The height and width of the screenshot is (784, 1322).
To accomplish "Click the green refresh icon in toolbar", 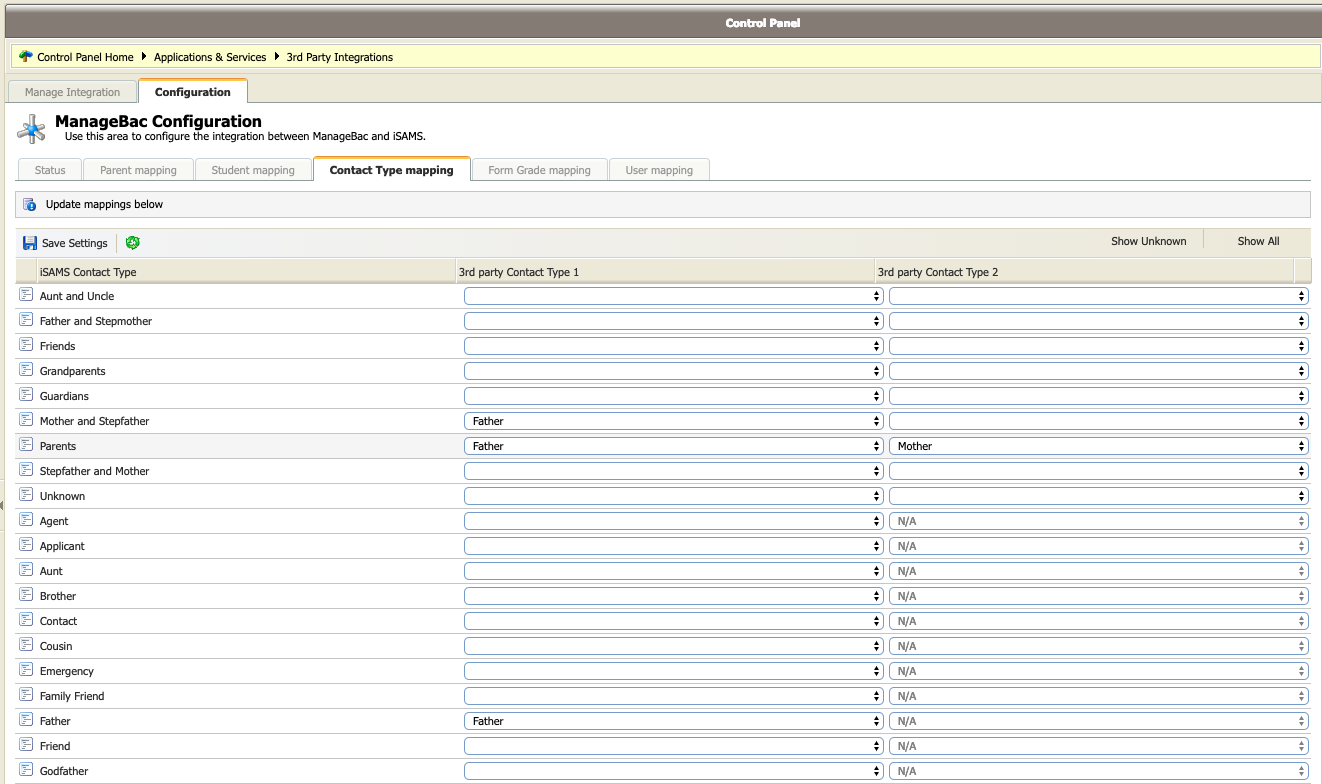I will click(x=133, y=243).
